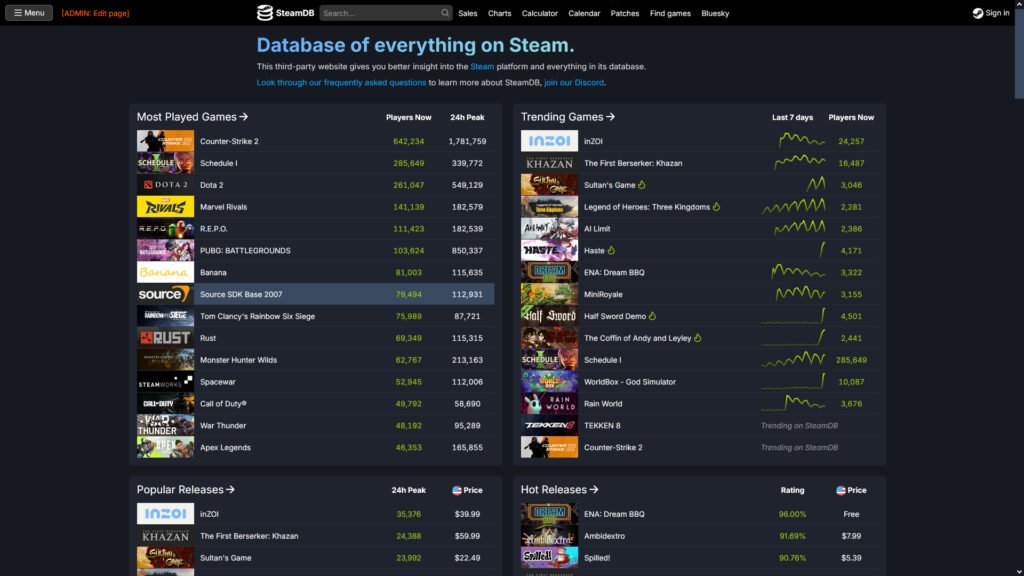Open the inZOI thumbnail in Popular Releases

[165, 514]
